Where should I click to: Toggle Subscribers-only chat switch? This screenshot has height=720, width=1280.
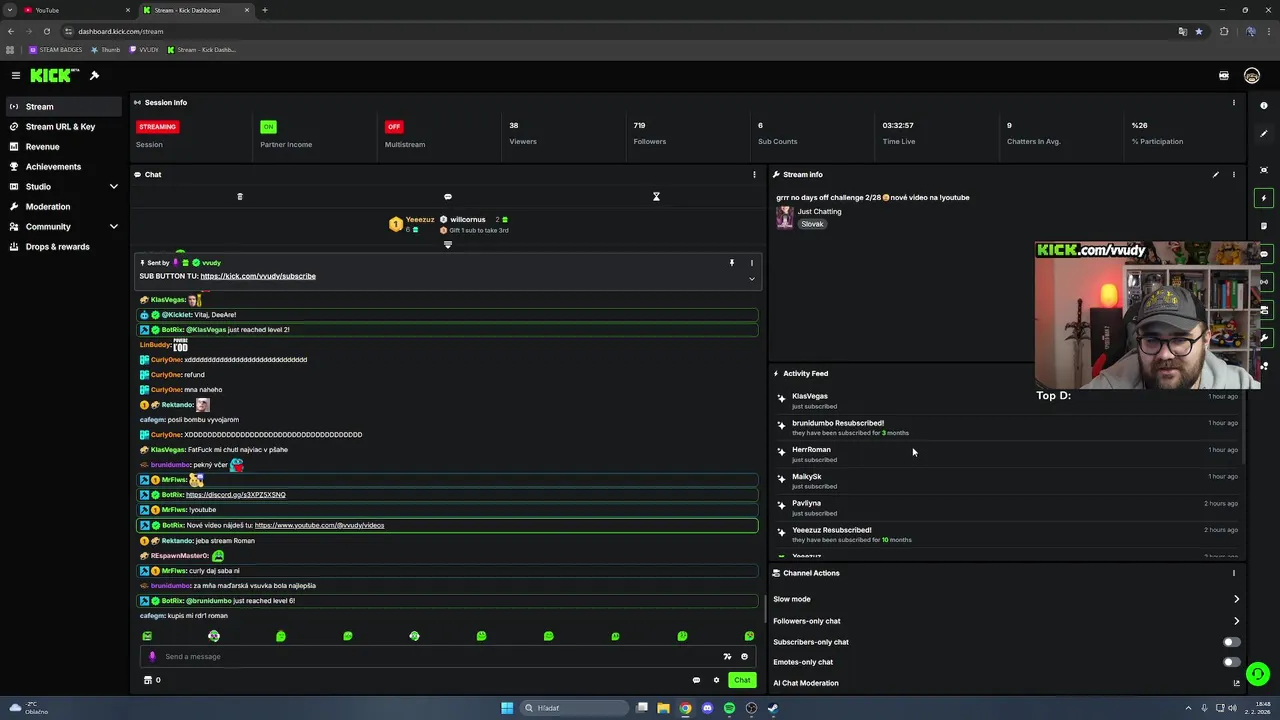[1232, 642]
